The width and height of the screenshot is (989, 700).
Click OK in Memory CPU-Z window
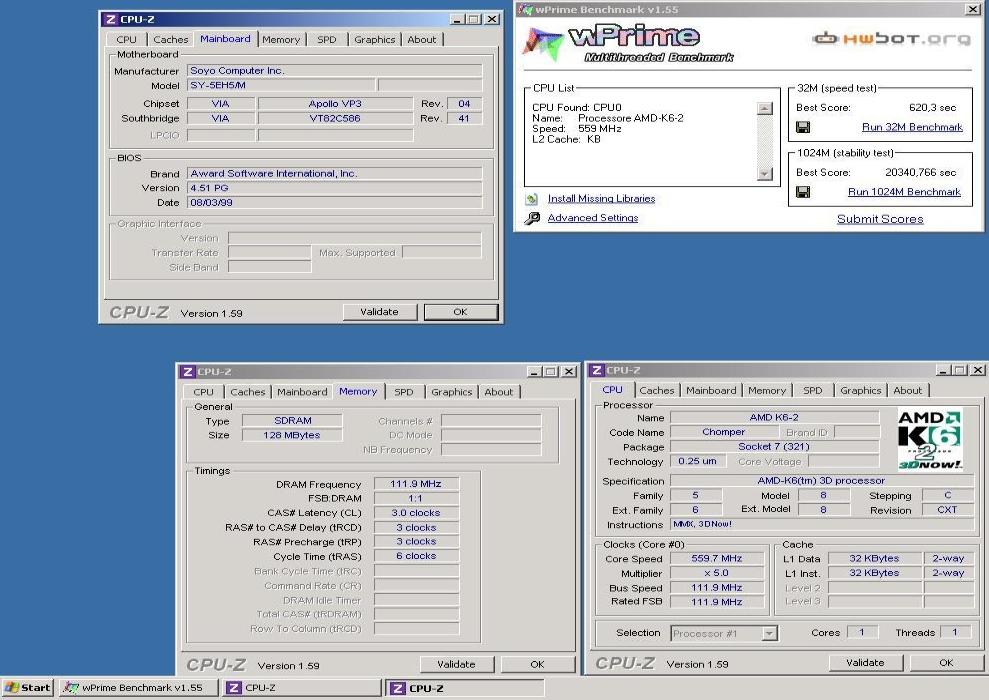point(537,665)
